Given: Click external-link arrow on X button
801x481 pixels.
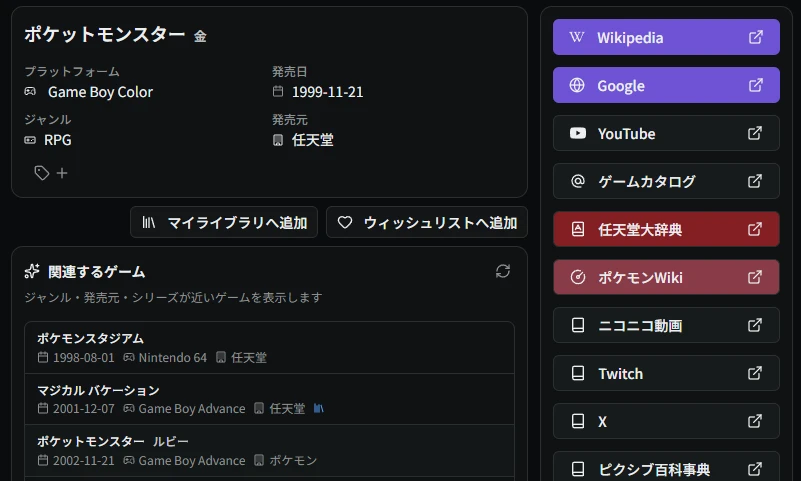Looking at the screenshot, I should tap(755, 421).
